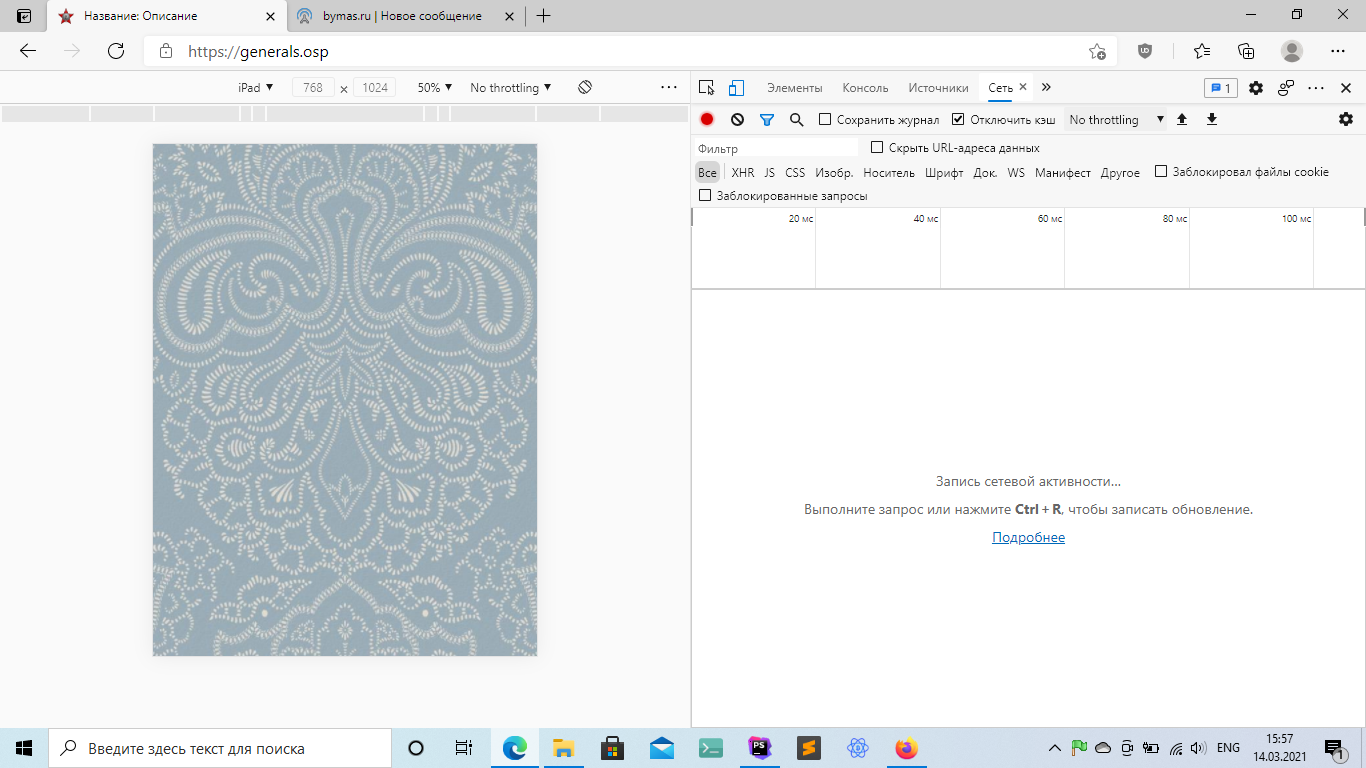The image size is (1366, 768).
Task: Open the network search magnifier icon
Action: click(797, 119)
